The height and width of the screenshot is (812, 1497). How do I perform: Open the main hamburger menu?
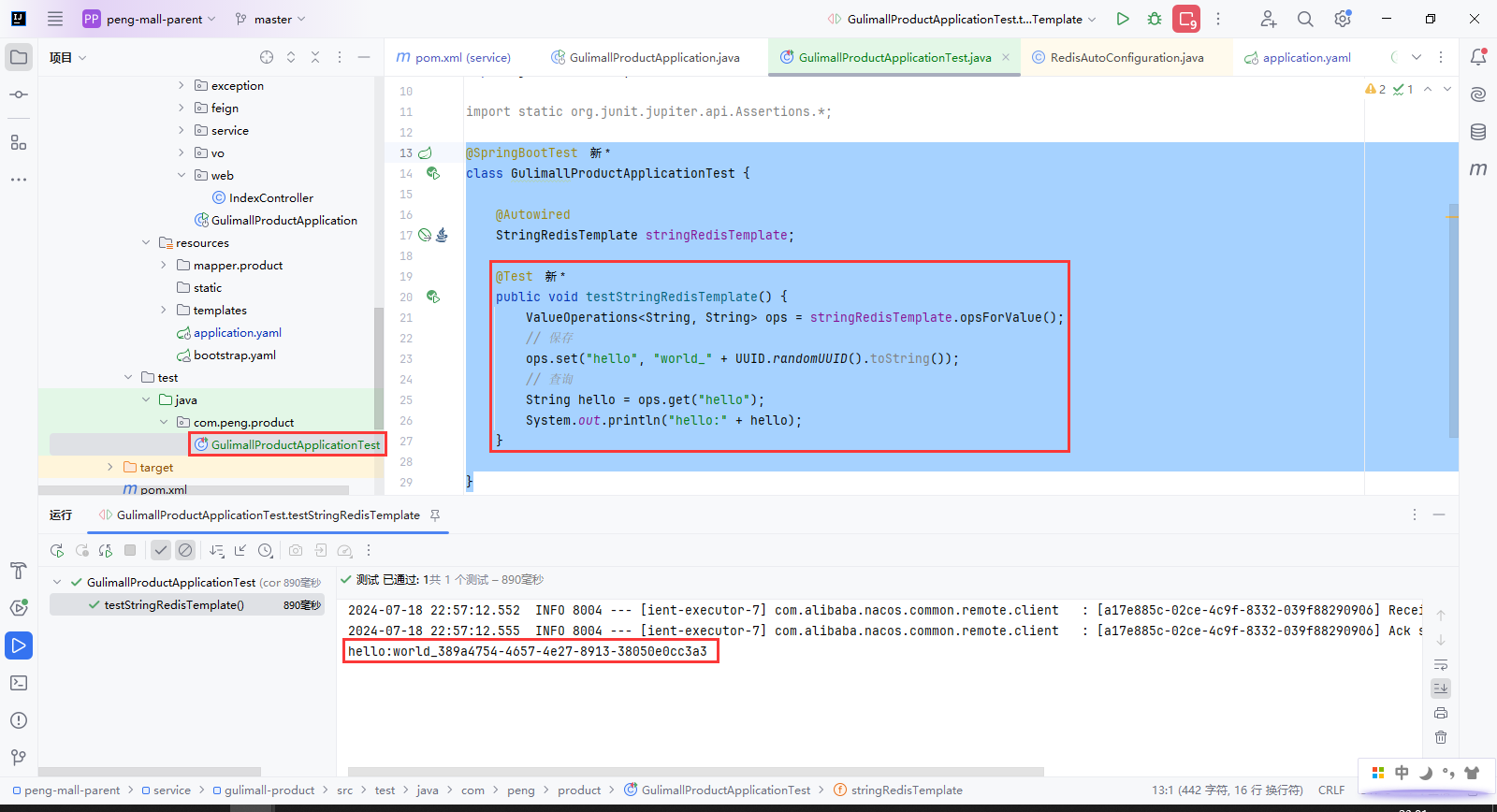click(x=55, y=19)
